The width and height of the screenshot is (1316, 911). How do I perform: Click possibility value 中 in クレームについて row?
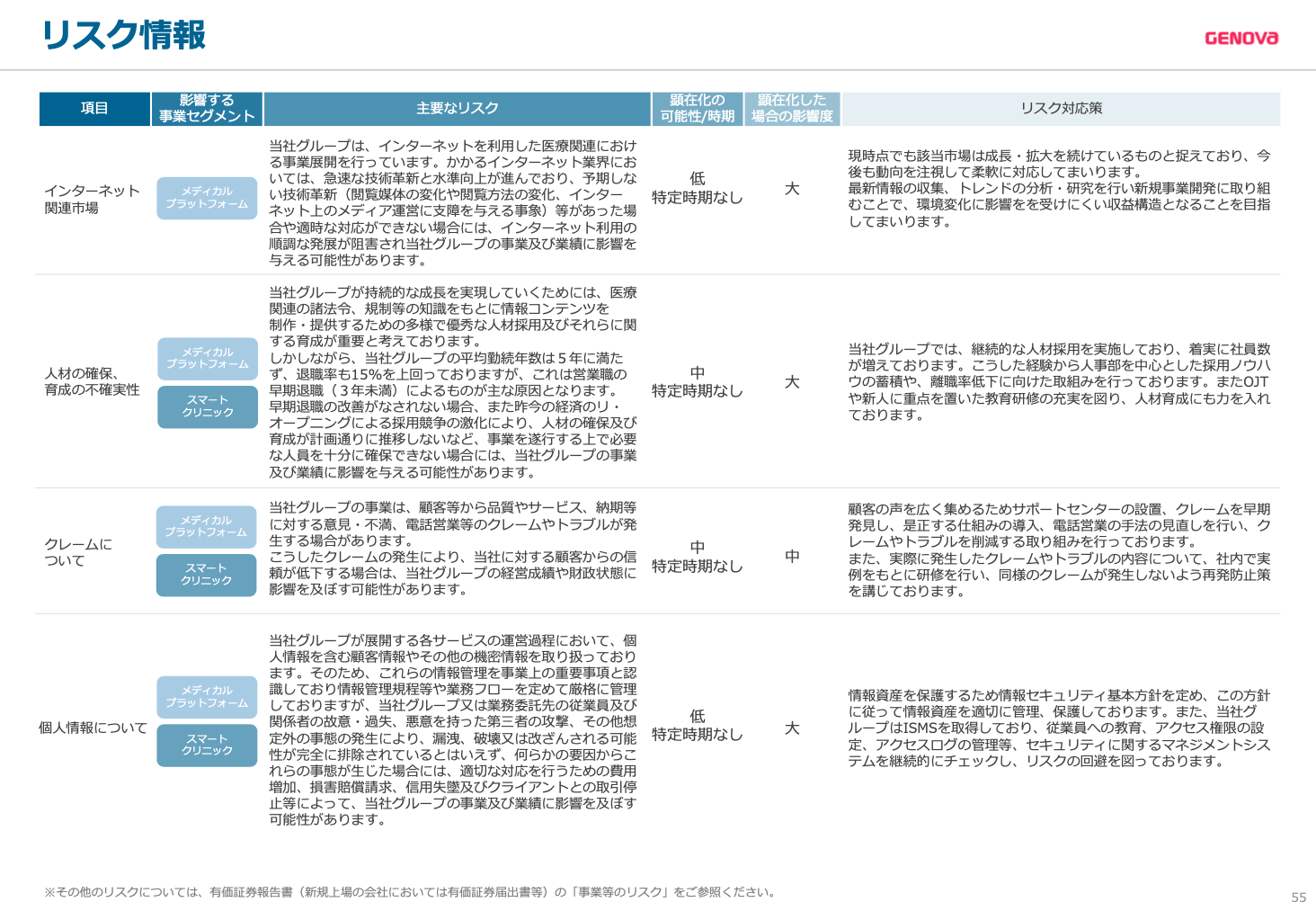click(x=698, y=548)
